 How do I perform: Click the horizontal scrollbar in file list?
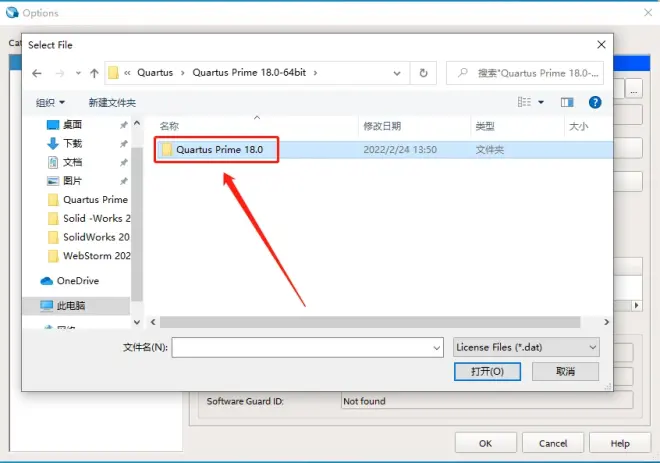tap(360, 321)
